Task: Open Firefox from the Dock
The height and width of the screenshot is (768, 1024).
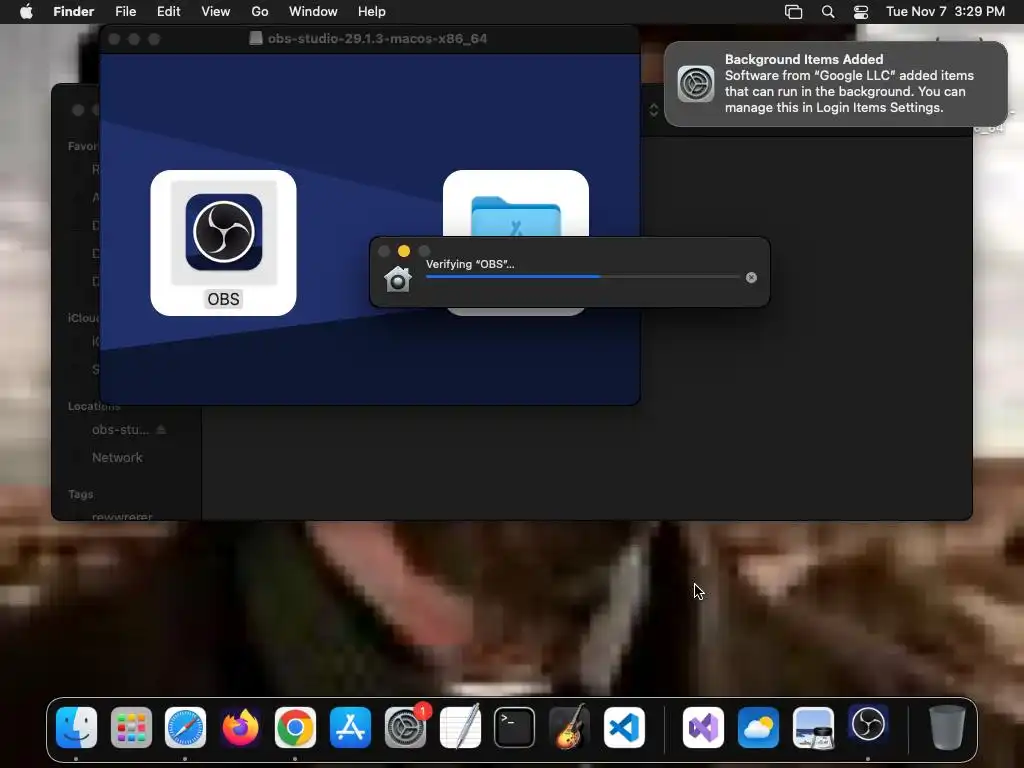Action: point(240,728)
